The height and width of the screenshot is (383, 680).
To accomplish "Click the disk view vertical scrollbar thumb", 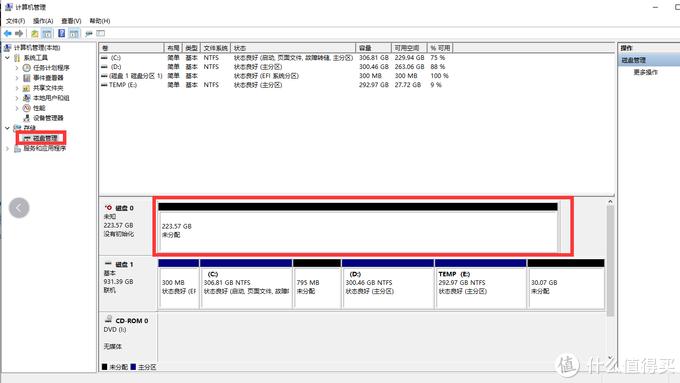I will [x=610, y=261].
